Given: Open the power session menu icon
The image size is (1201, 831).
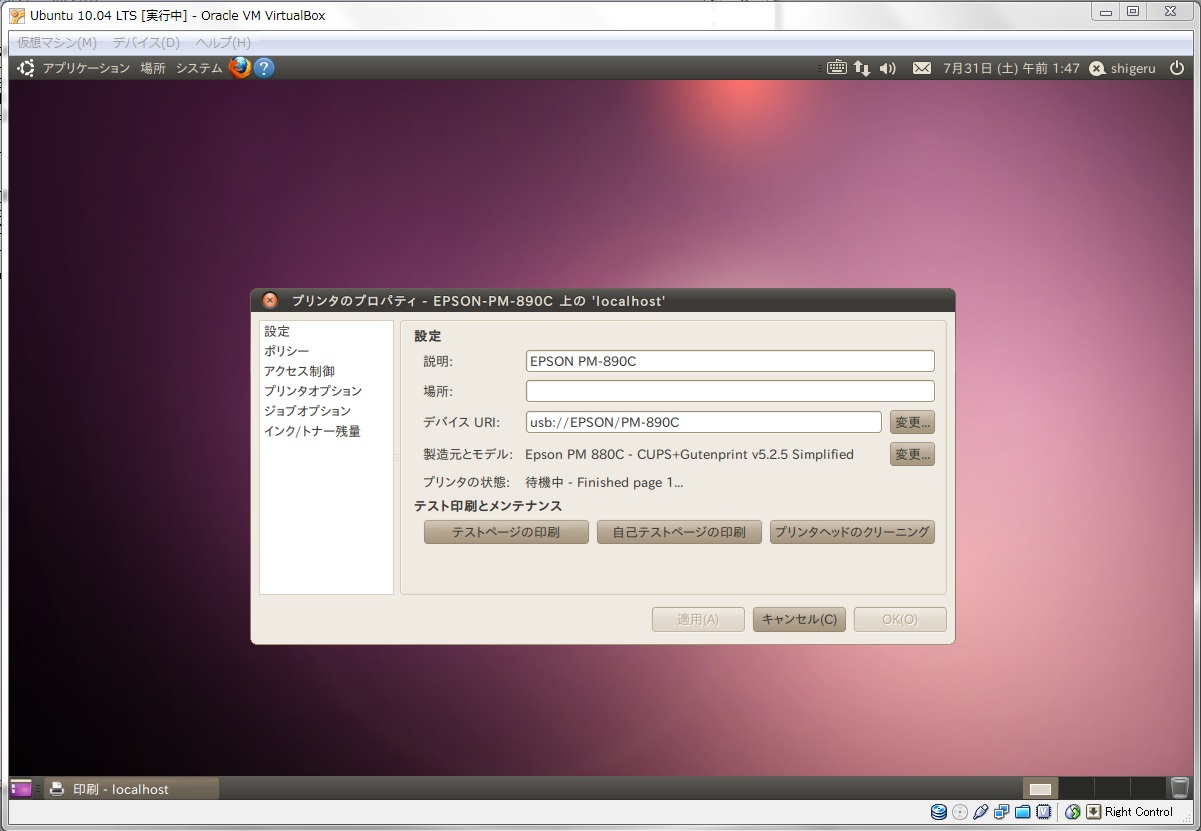Looking at the screenshot, I should pyautogui.click(x=1177, y=68).
